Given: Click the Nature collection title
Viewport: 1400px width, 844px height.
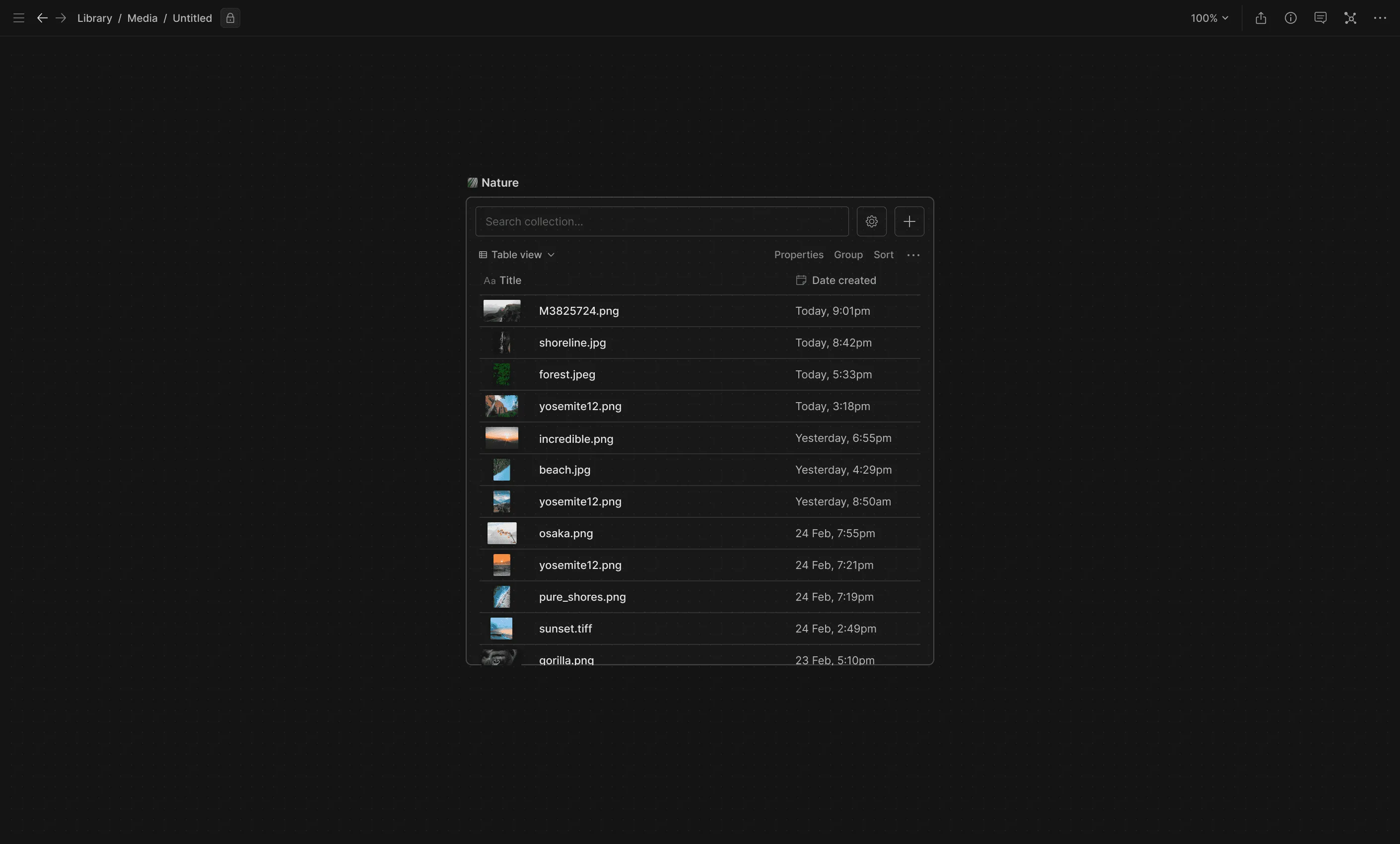Looking at the screenshot, I should [x=500, y=182].
